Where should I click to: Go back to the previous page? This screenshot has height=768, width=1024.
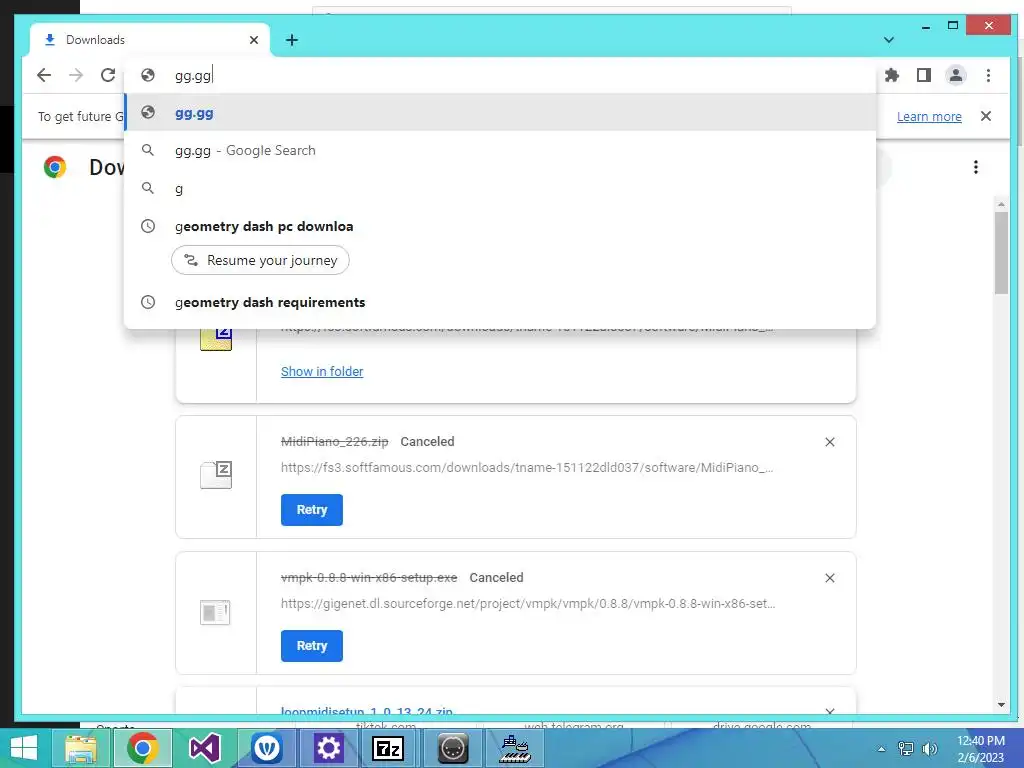pyautogui.click(x=44, y=75)
